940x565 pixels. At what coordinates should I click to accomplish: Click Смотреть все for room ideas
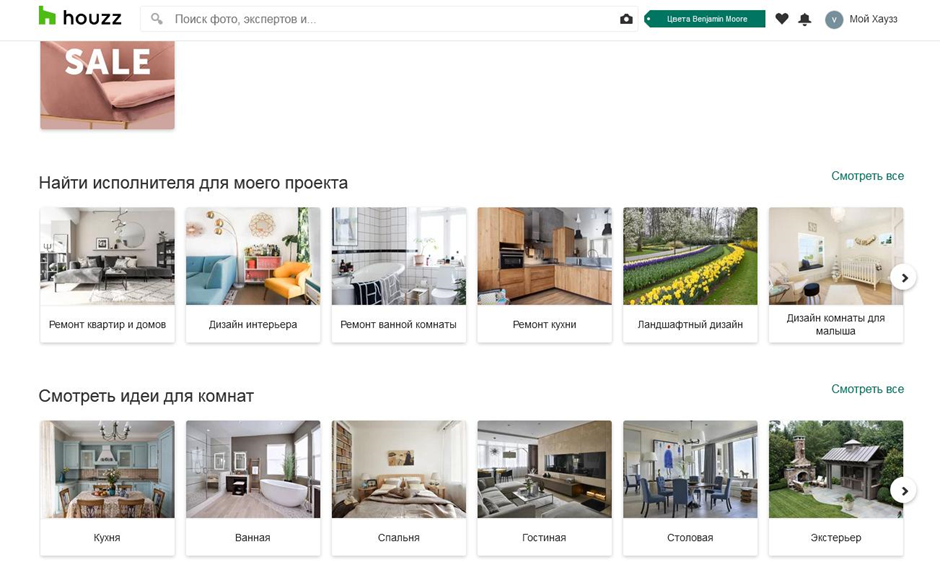(867, 389)
